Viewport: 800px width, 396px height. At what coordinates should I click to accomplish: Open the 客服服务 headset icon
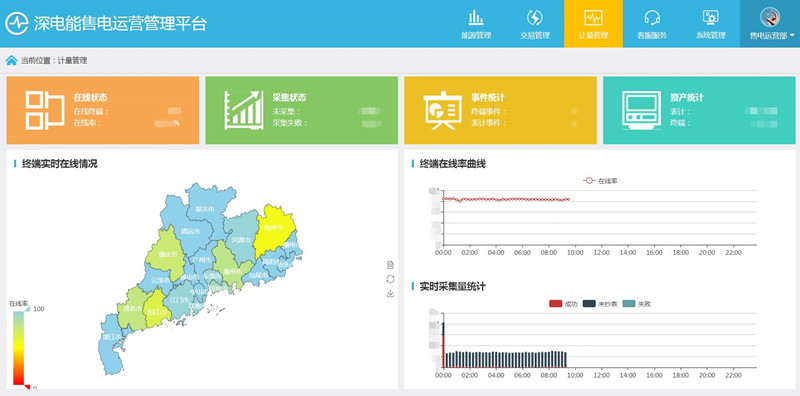tap(652, 18)
